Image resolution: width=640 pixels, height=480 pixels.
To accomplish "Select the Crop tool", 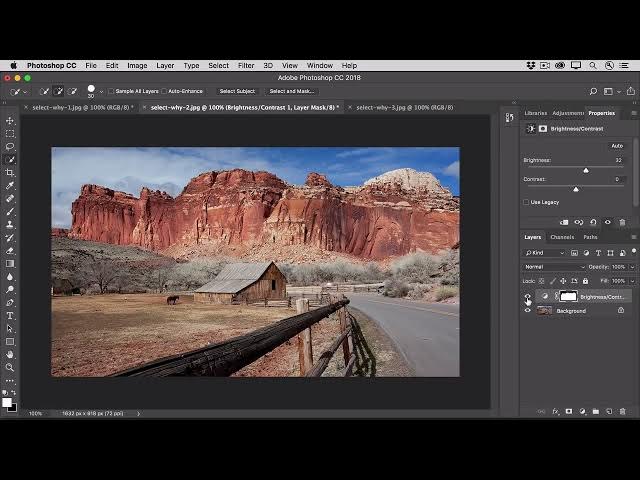I will (x=10, y=173).
